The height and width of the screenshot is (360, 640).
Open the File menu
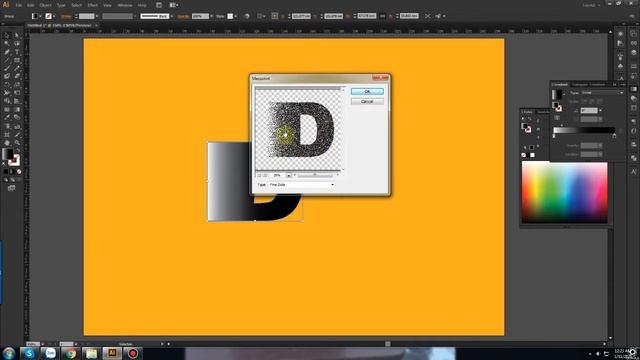click(x=18, y=5)
